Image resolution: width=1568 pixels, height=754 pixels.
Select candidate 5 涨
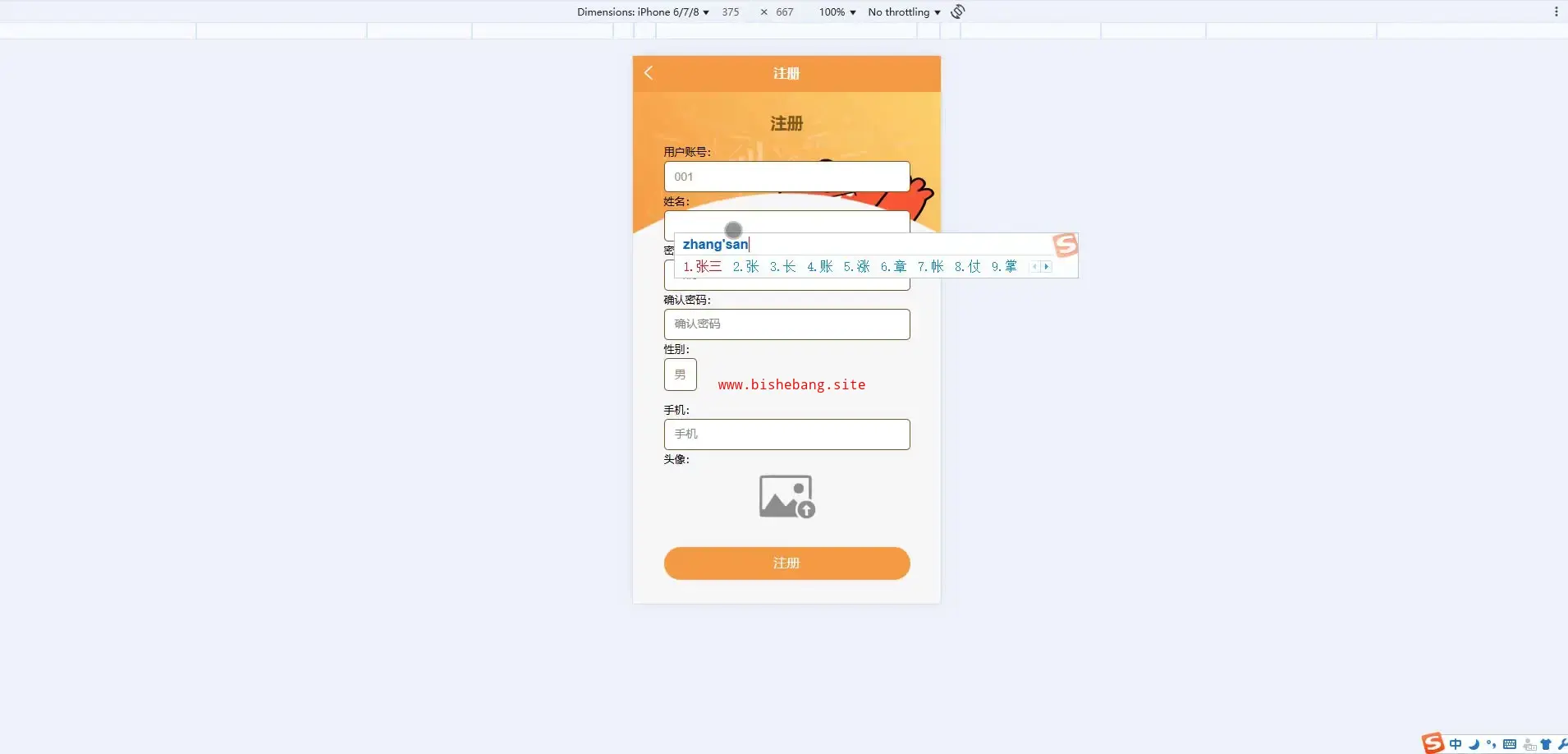[x=857, y=267]
